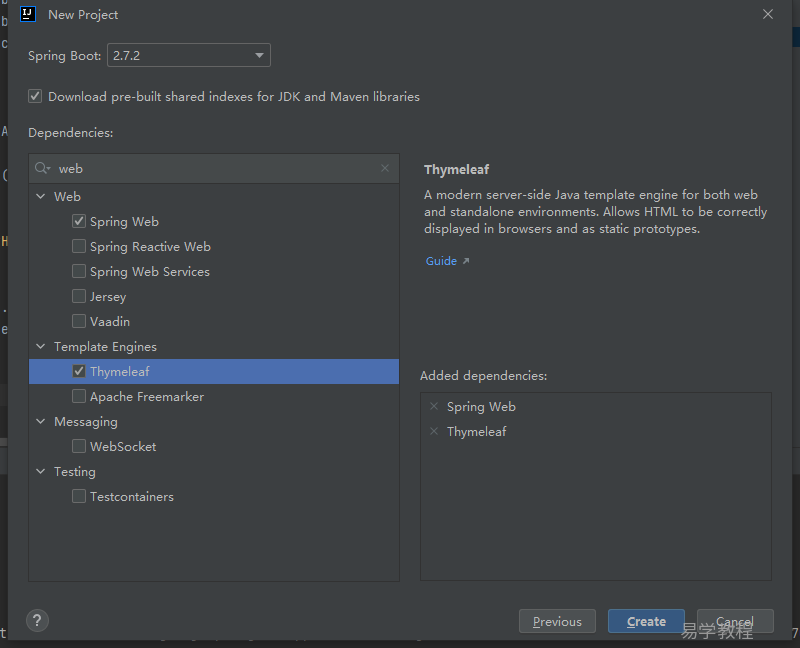
Task: Collapse the Web category
Action: click(x=41, y=196)
